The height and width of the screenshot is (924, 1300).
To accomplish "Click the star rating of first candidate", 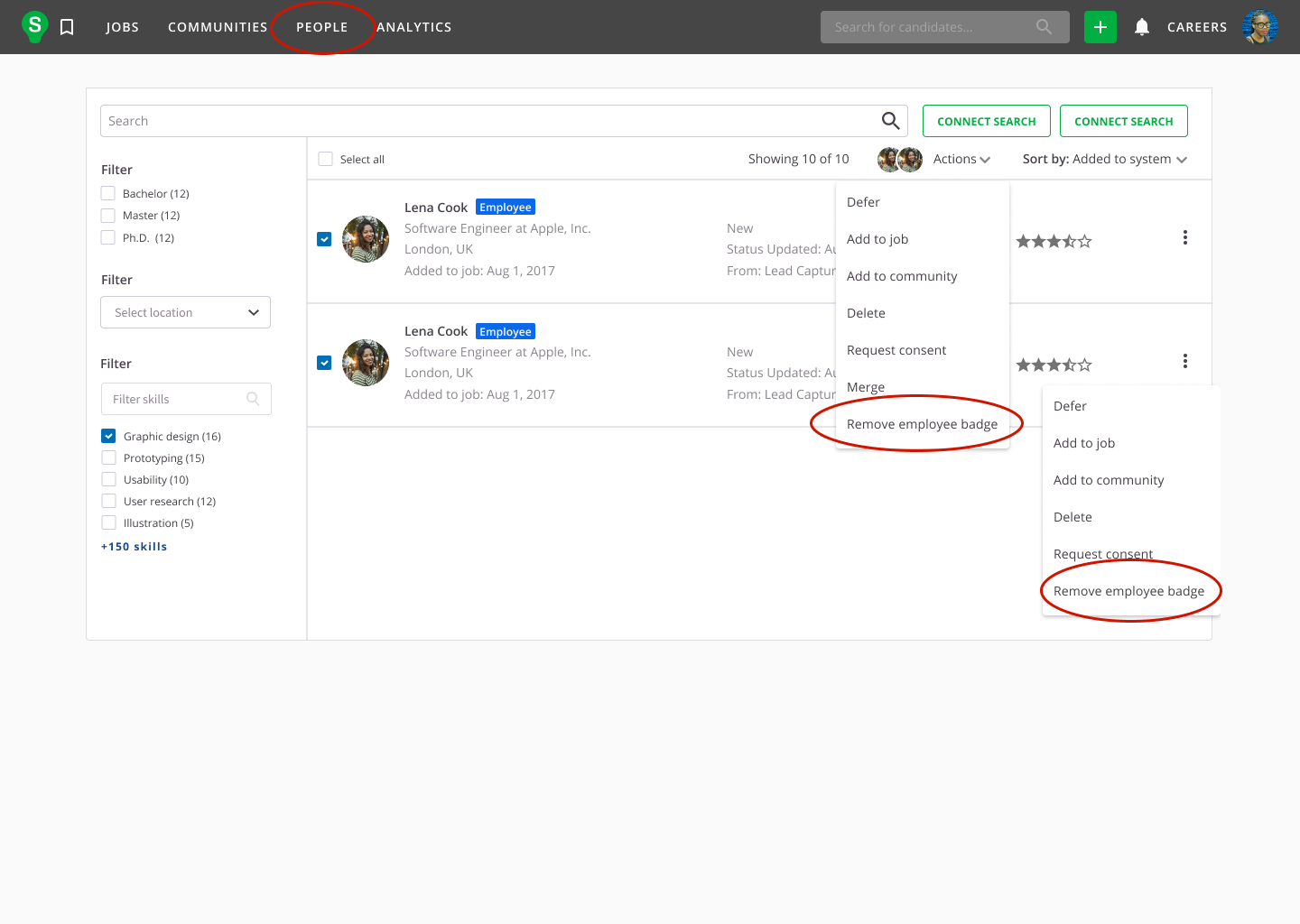I will tap(1054, 241).
